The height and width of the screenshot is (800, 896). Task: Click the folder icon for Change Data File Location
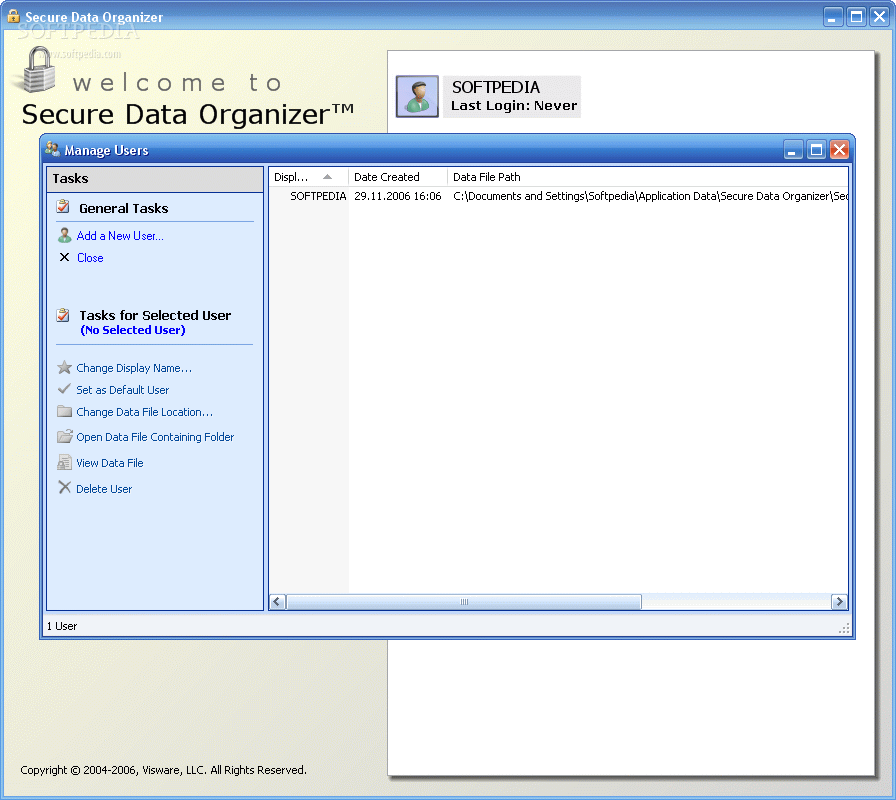point(65,411)
